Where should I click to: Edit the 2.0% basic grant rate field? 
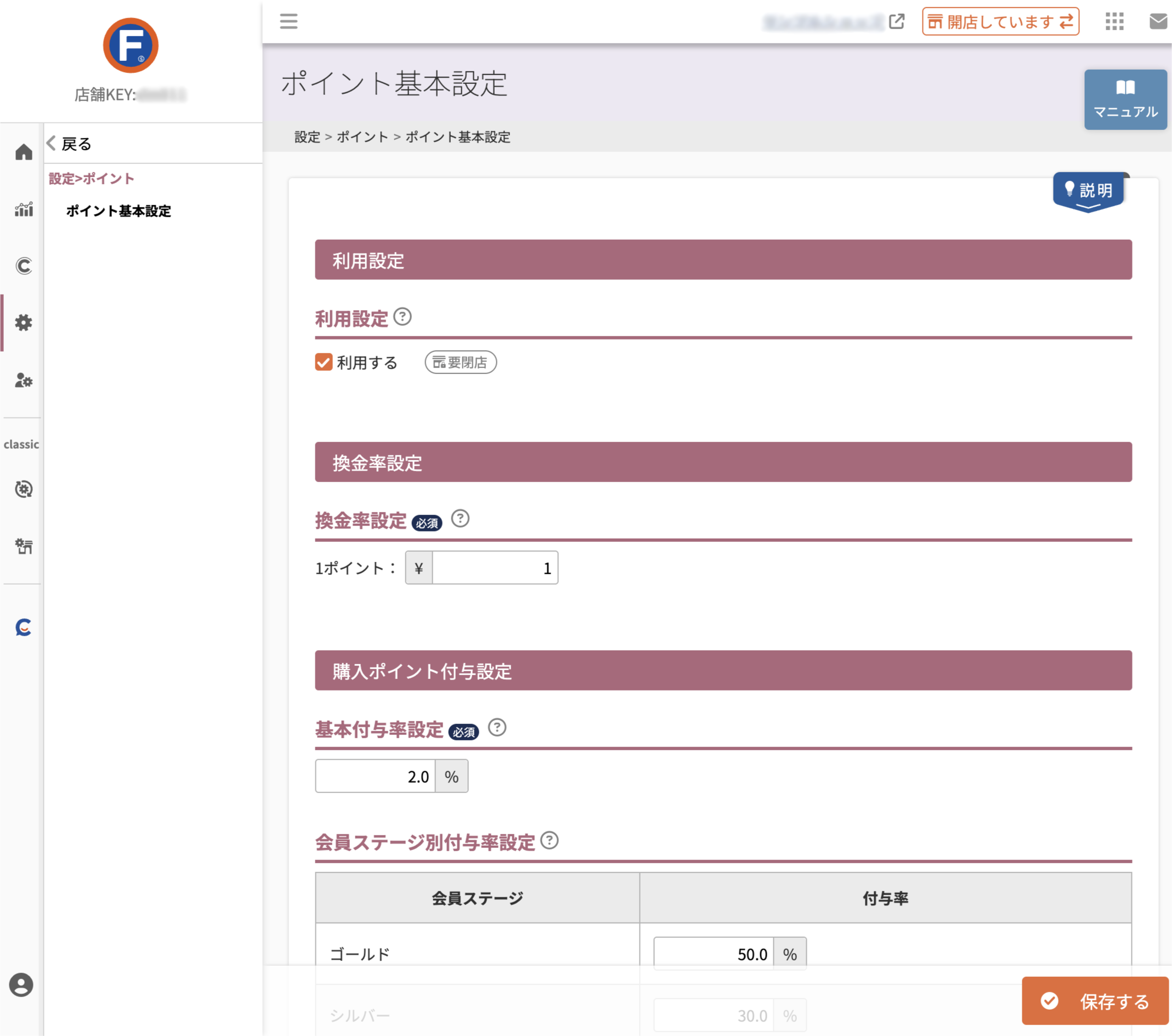[376, 775]
